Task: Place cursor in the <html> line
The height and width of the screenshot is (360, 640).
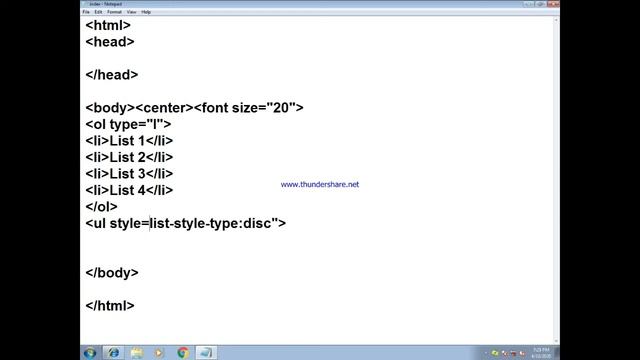Action: pyautogui.click(x=108, y=25)
